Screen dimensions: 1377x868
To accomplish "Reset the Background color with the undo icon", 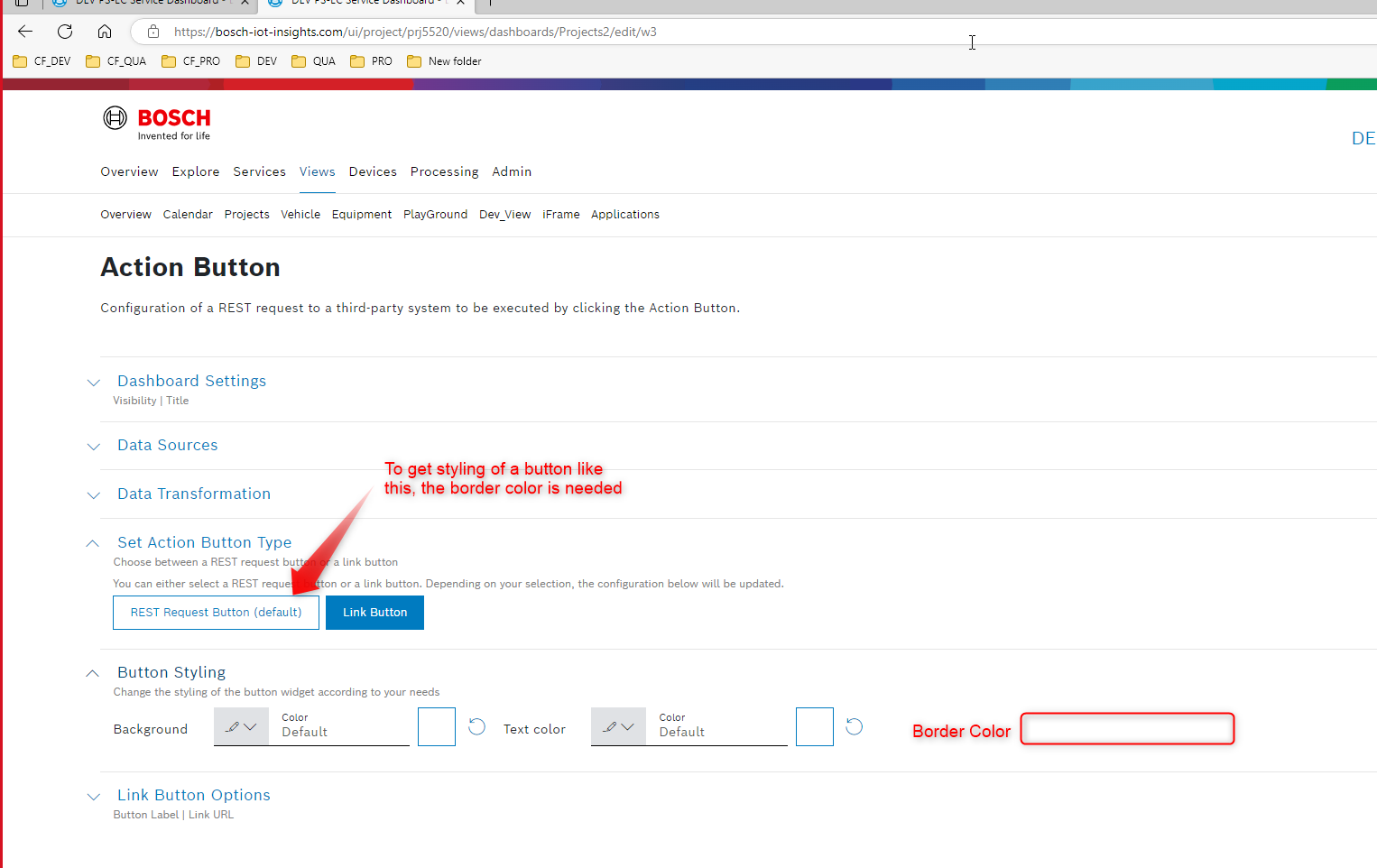I will pyautogui.click(x=477, y=727).
